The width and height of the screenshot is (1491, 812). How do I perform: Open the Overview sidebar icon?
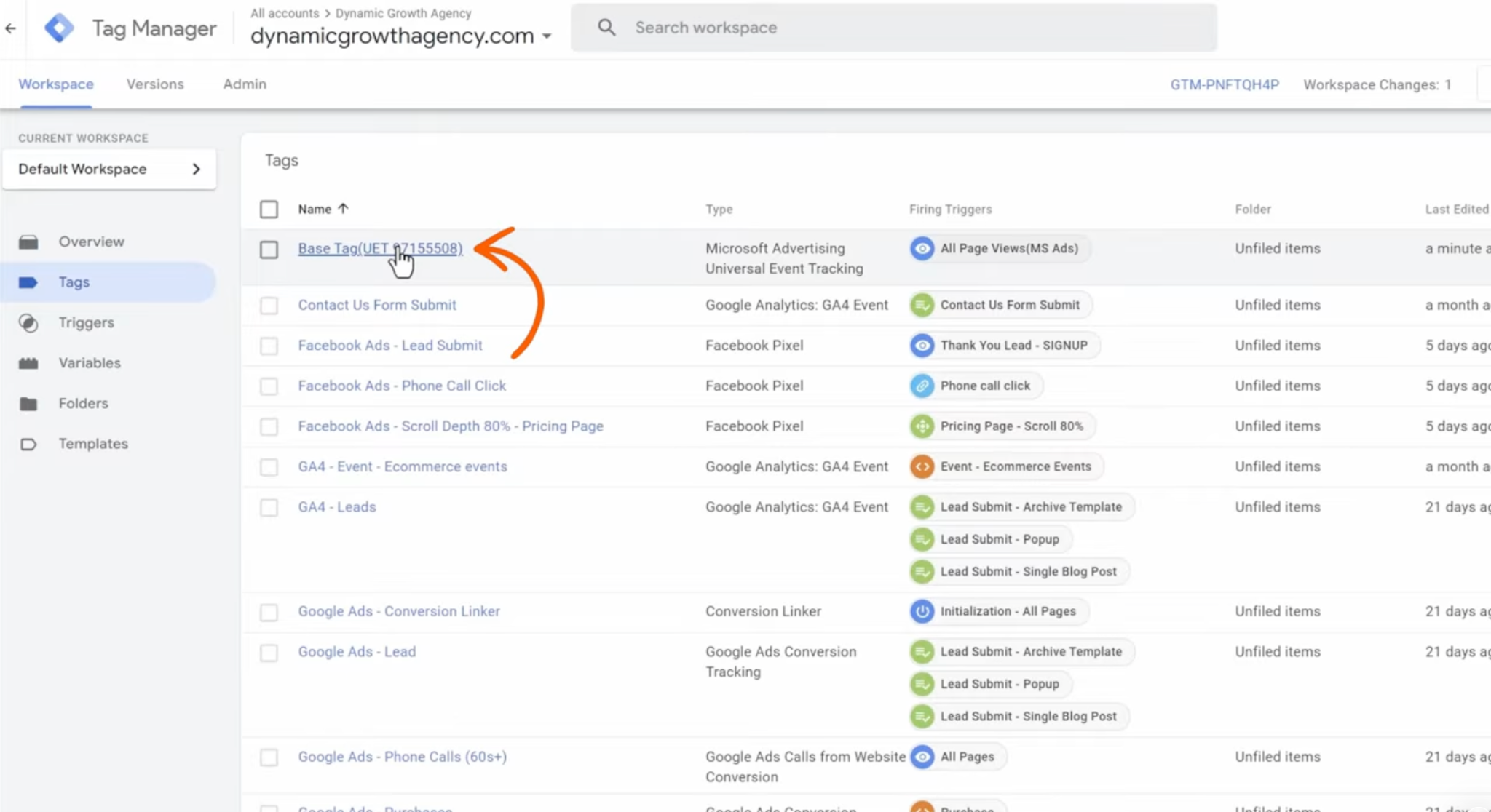pos(28,242)
